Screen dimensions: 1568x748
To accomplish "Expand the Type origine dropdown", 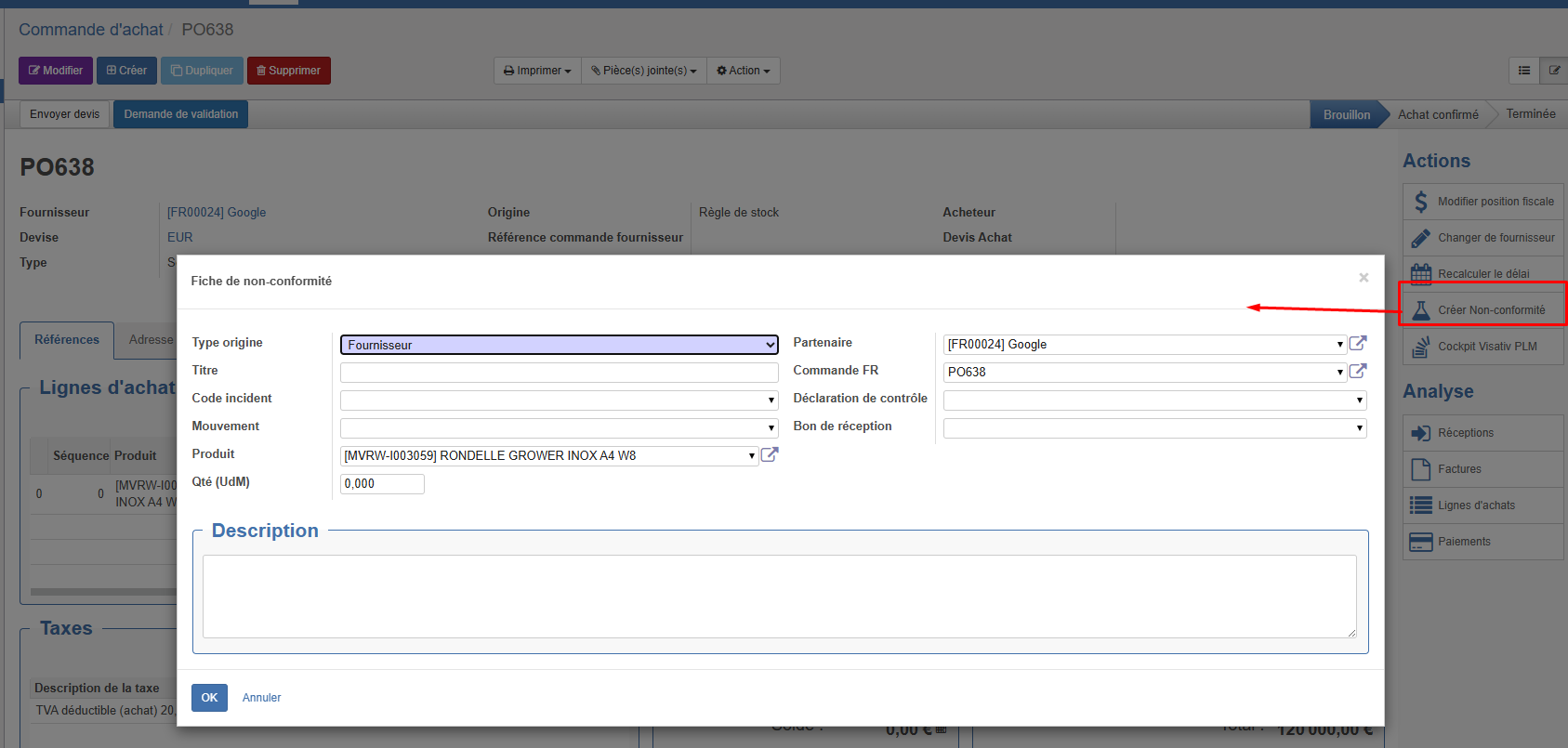I will click(x=559, y=345).
